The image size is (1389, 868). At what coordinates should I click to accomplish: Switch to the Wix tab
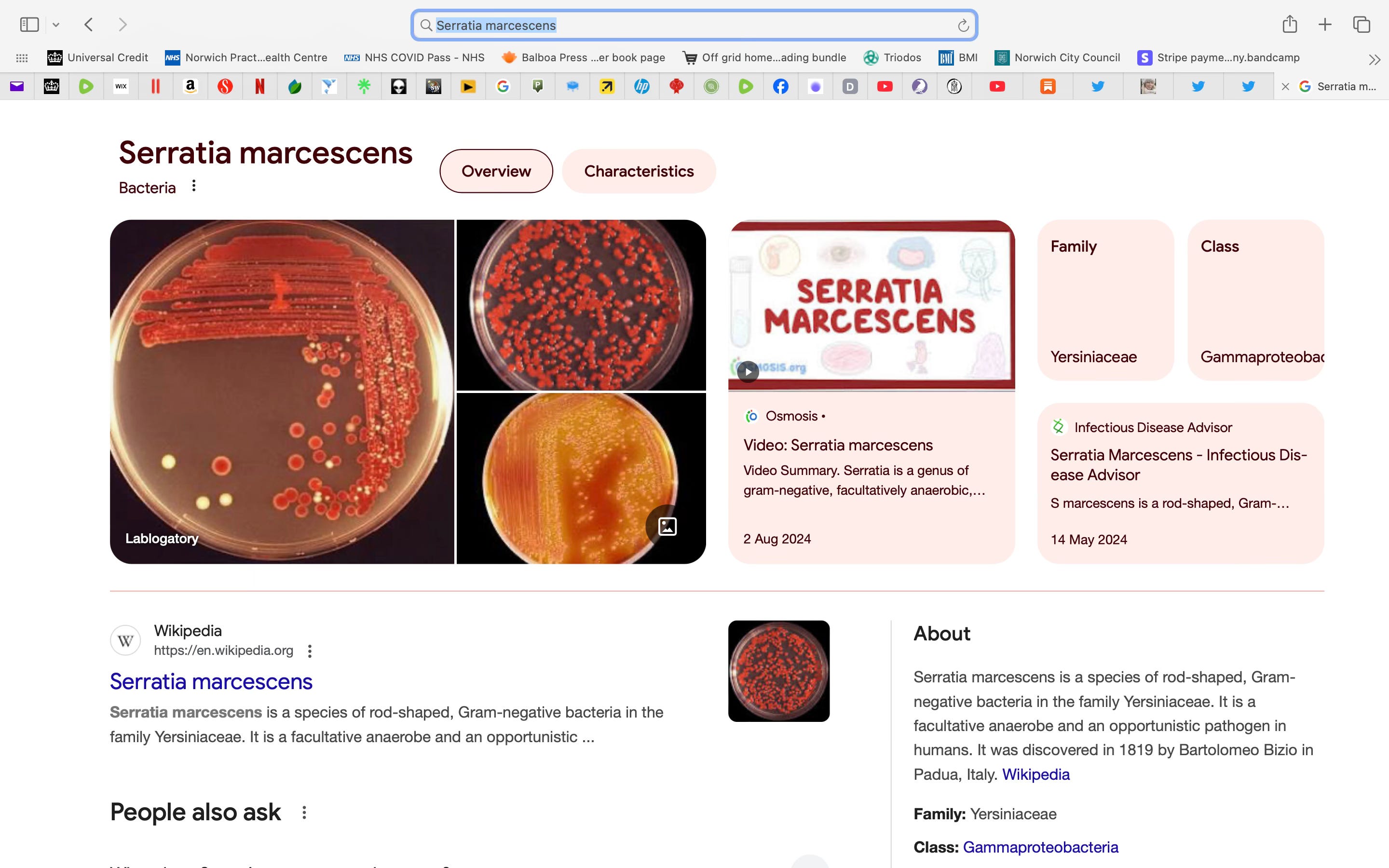point(121,87)
